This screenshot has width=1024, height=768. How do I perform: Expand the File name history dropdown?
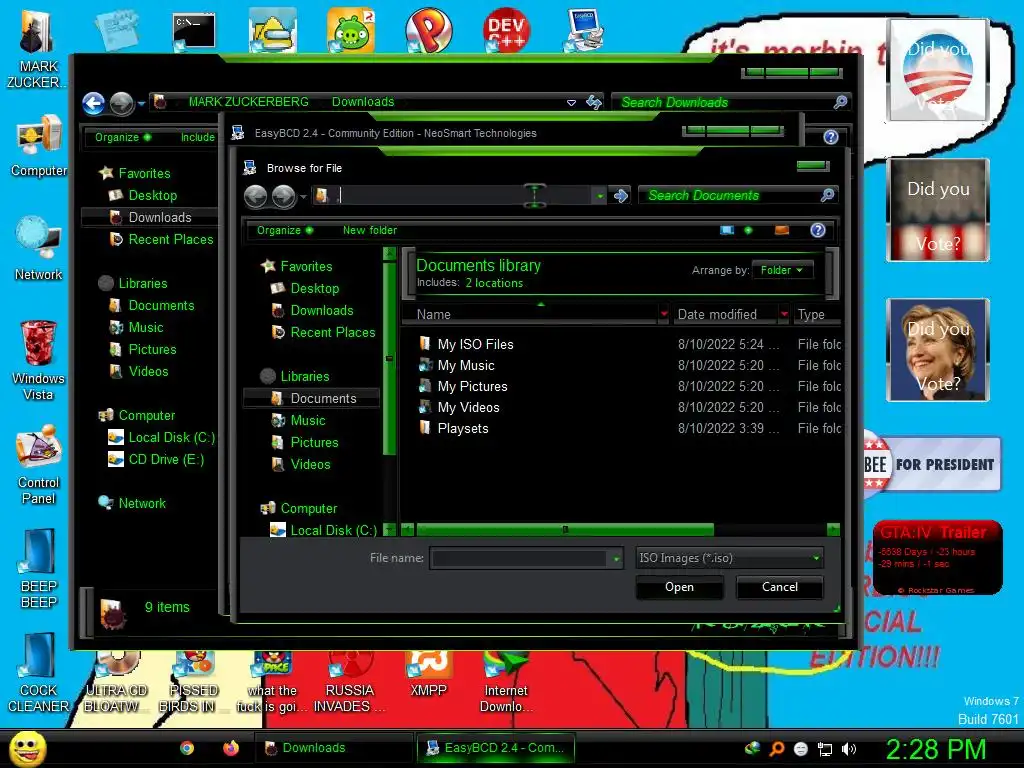pos(616,558)
